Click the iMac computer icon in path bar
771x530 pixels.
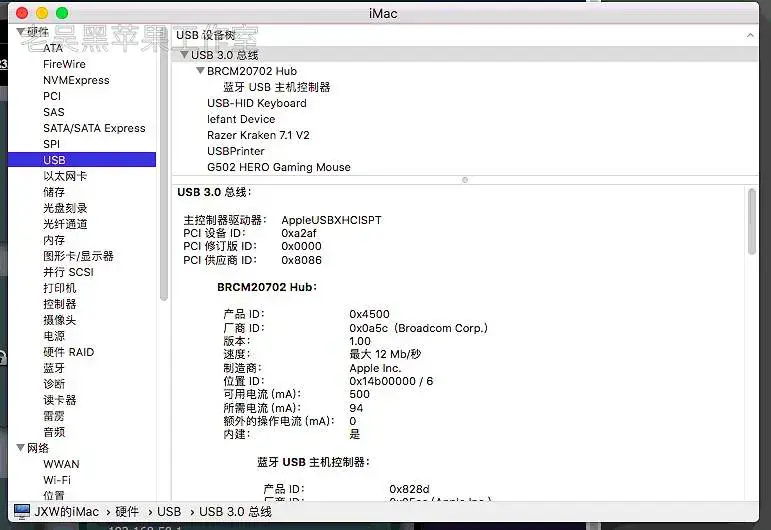point(22,512)
